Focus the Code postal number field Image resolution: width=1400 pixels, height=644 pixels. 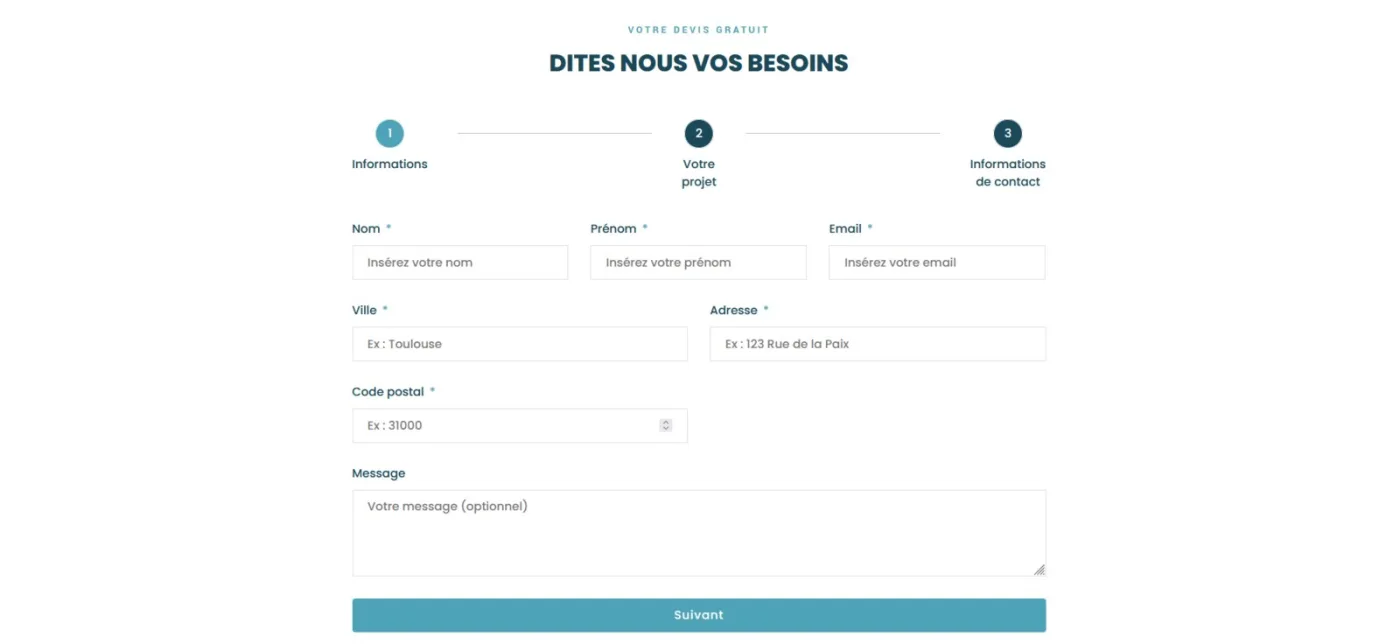pos(520,425)
